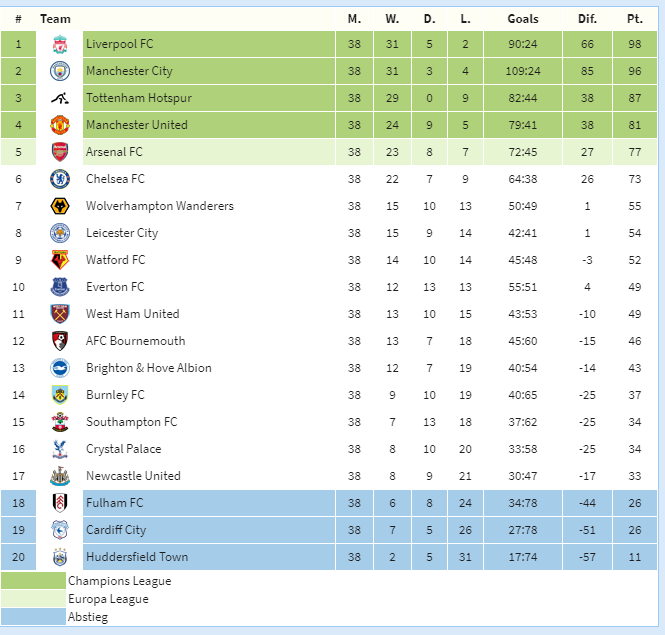
Task: Click the Liverpool FC club crest
Action: pyautogui.click(x=60, y=44)
